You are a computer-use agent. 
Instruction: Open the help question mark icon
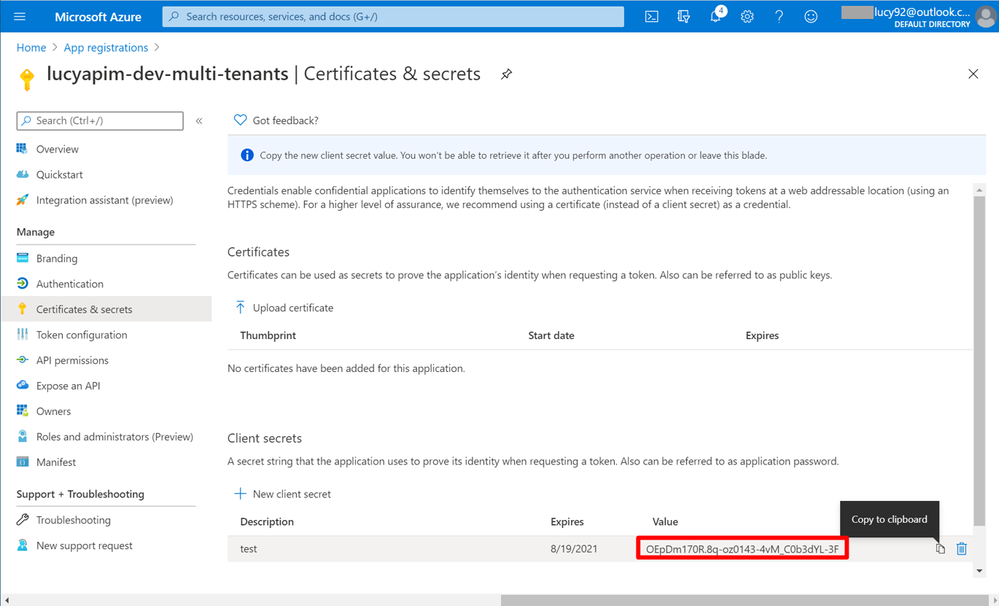(x=779, y=17)
